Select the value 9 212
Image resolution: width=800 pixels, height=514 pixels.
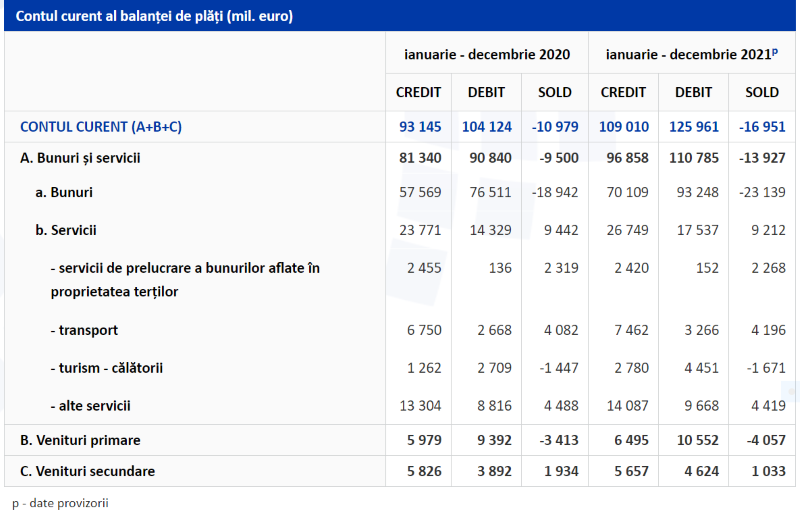pyautogui.click(x=768, y=230)
